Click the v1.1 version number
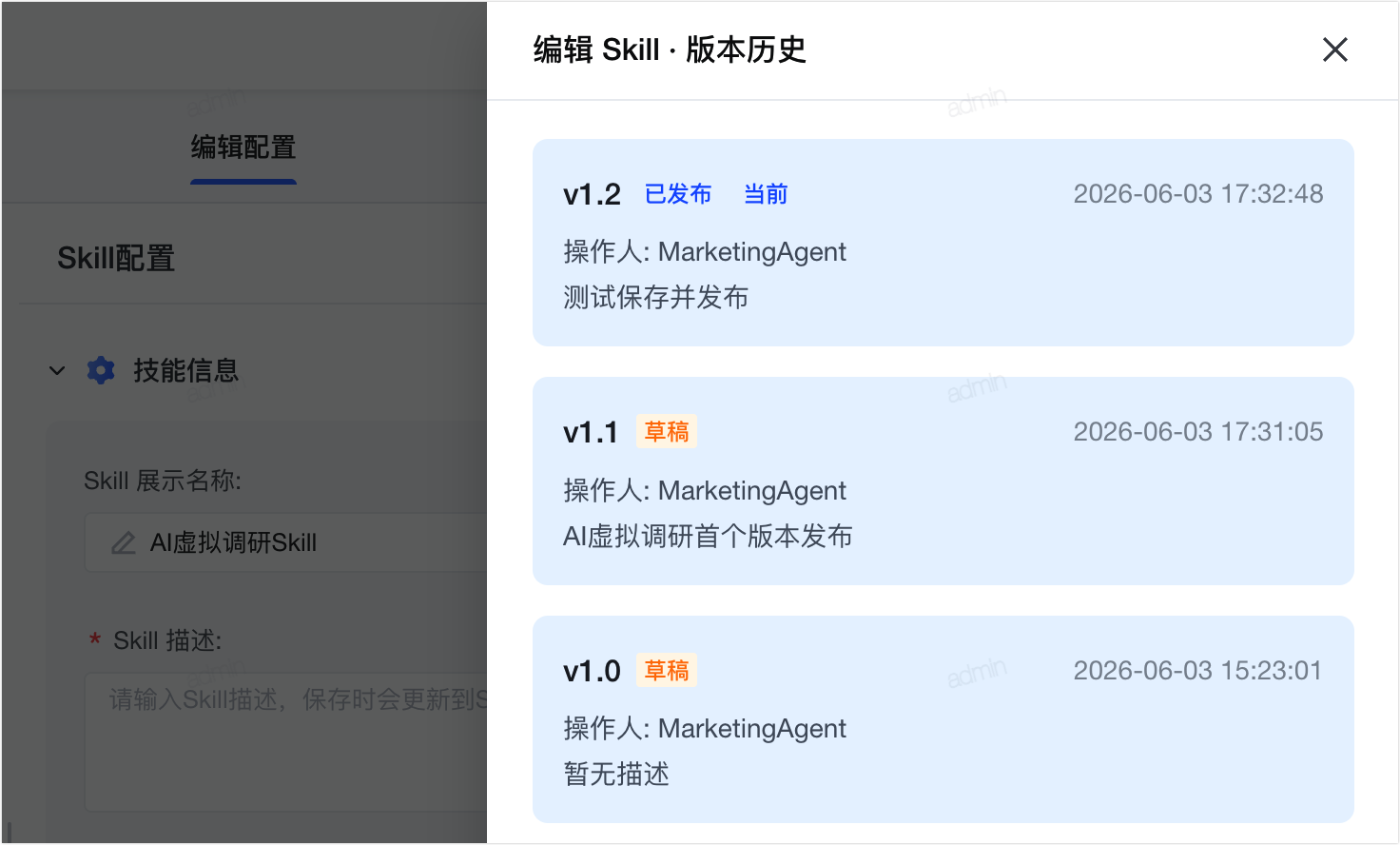 591,433
